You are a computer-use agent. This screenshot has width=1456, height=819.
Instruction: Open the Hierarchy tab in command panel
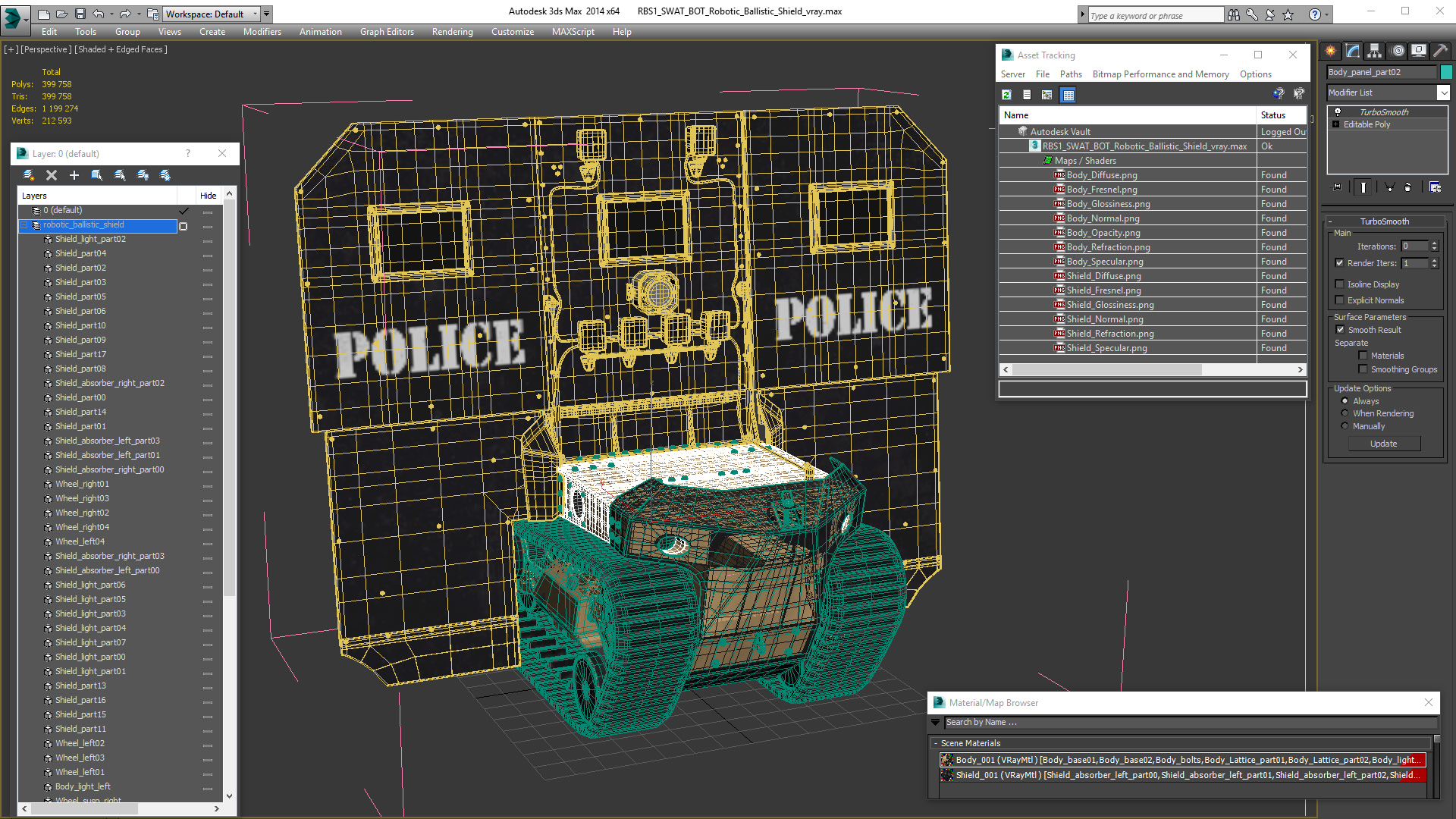point(1375,51)
